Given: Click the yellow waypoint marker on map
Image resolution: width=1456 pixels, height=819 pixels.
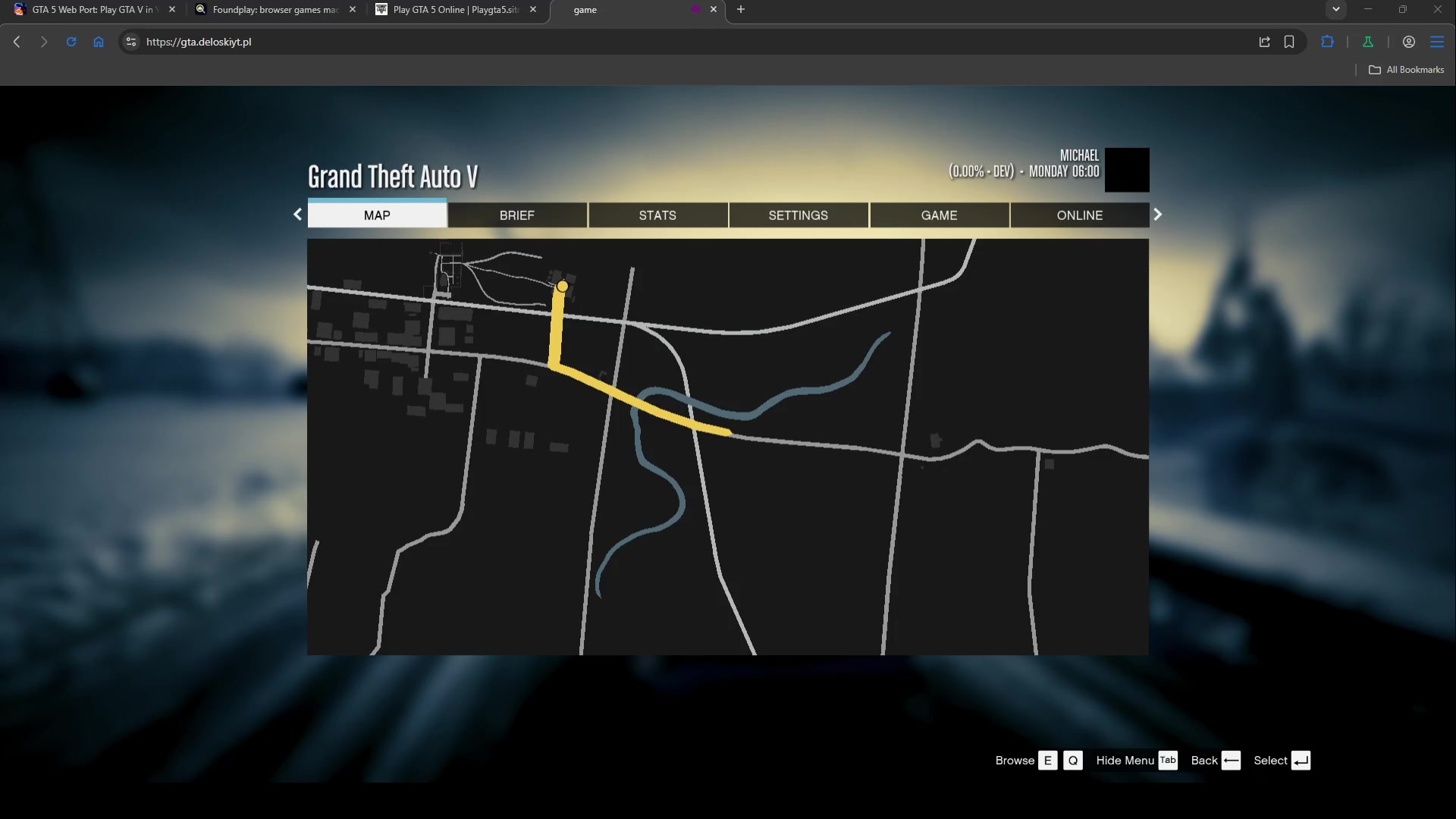Looking at the screenshot, I should 563,286.
